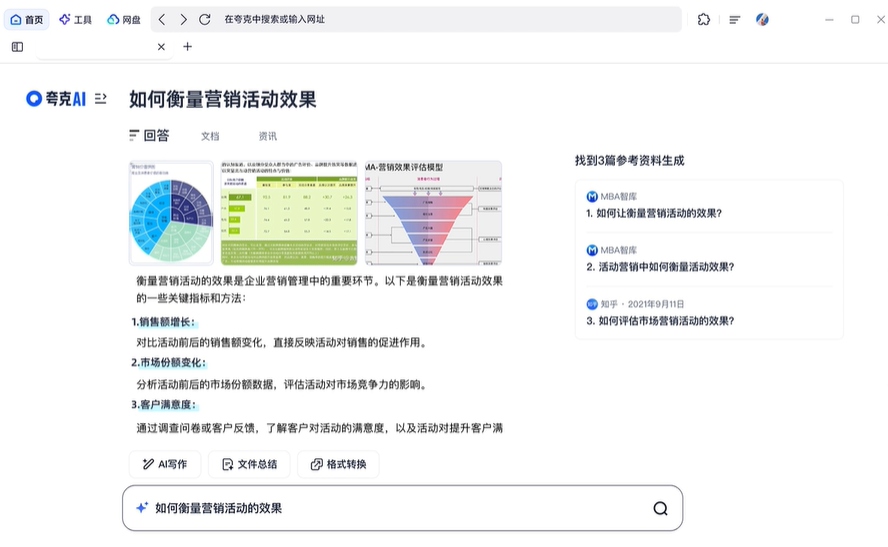Switch to the 资讯 tab

[267, 136]
